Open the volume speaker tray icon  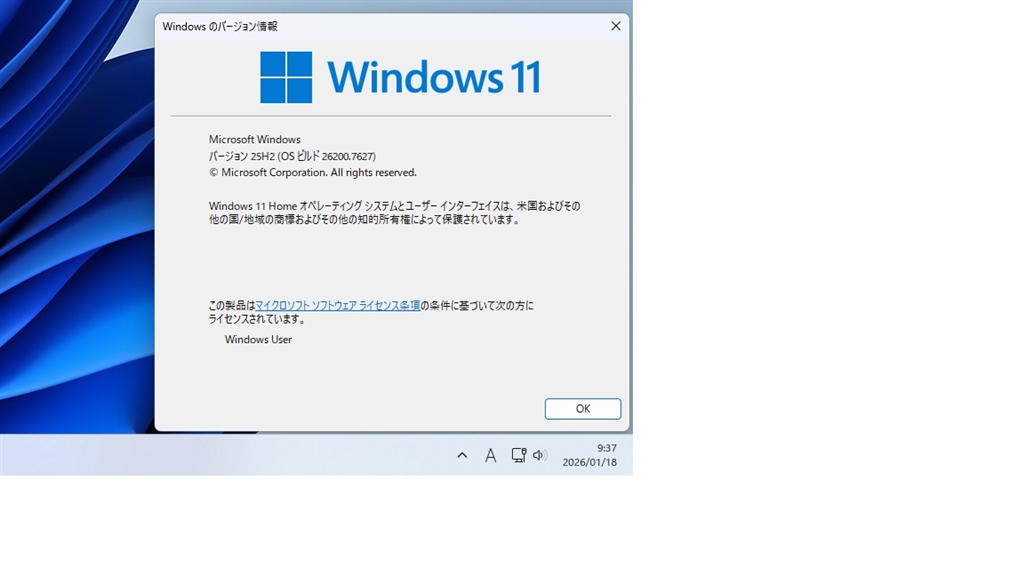[x=539, y=455]
